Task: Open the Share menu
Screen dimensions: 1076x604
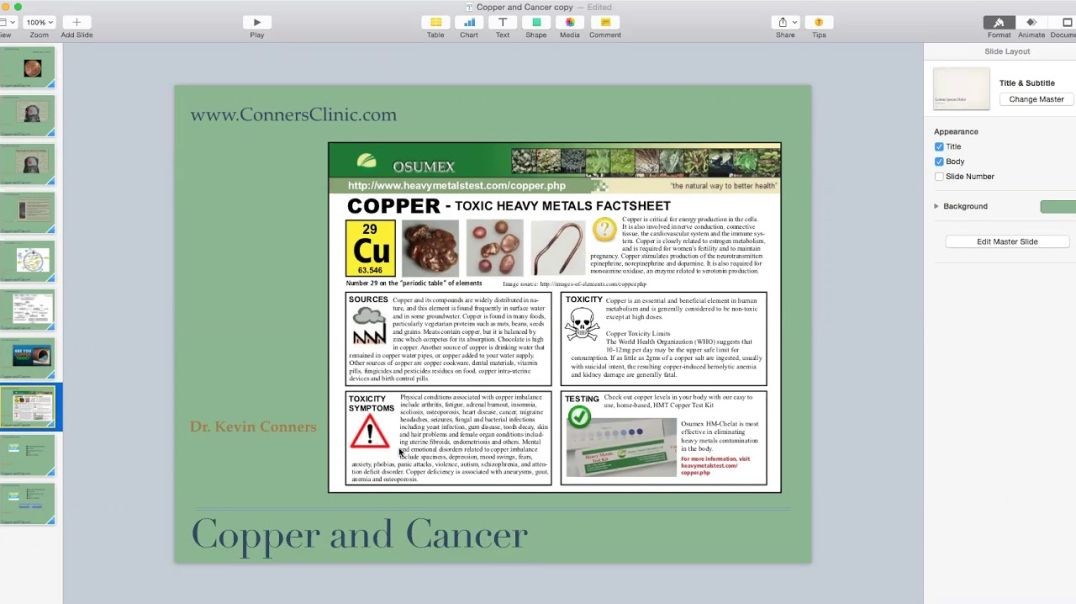Action: click(x=785, y=23)
